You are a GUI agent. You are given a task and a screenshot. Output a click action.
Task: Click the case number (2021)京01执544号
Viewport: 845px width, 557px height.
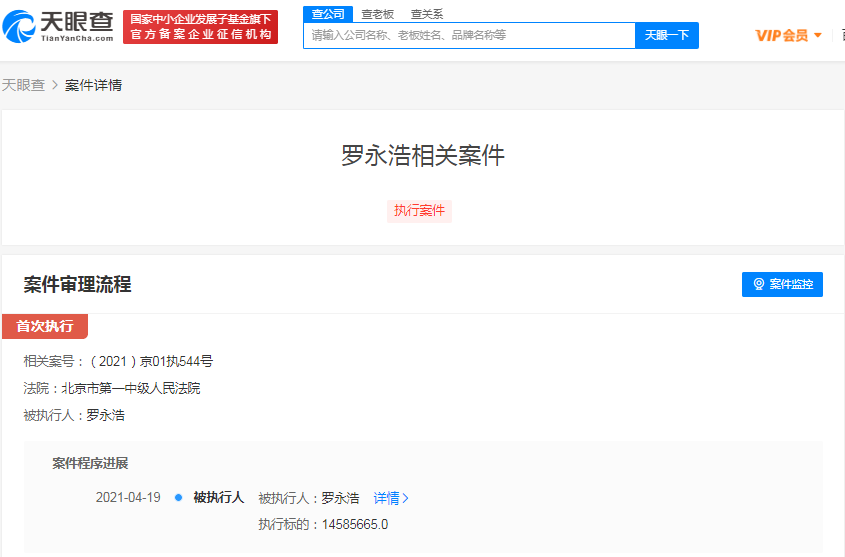[150, 361]
